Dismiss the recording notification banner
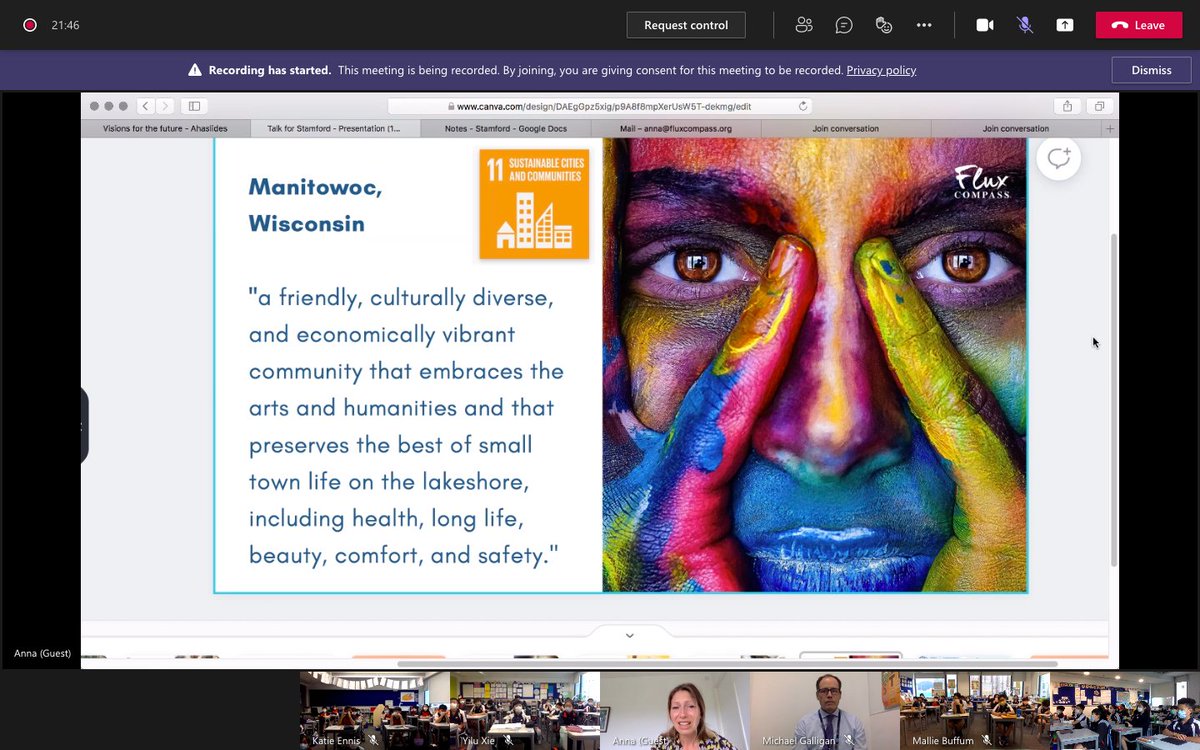 click(1151, 70)
